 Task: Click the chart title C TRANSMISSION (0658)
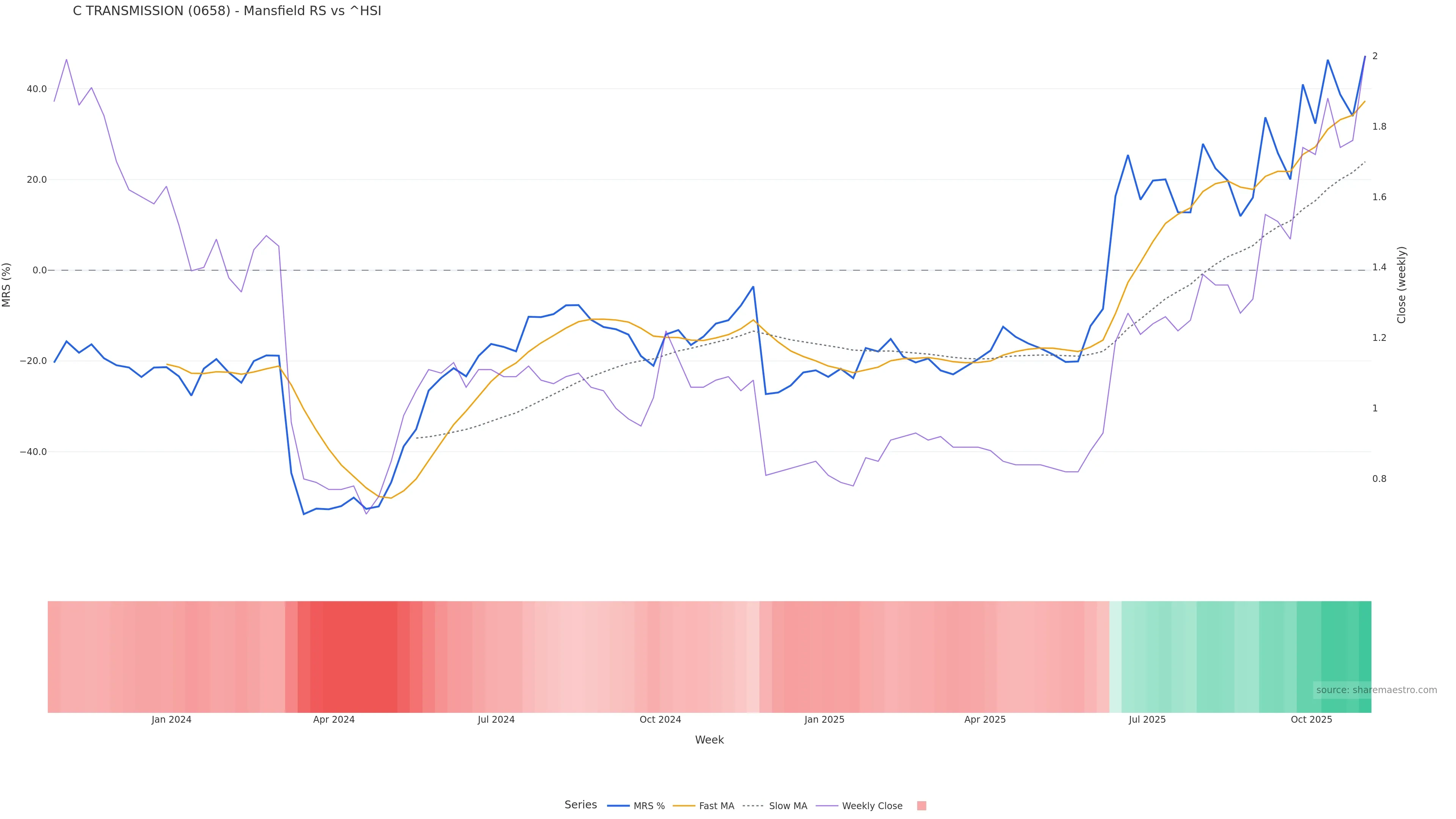pos(227,11)
